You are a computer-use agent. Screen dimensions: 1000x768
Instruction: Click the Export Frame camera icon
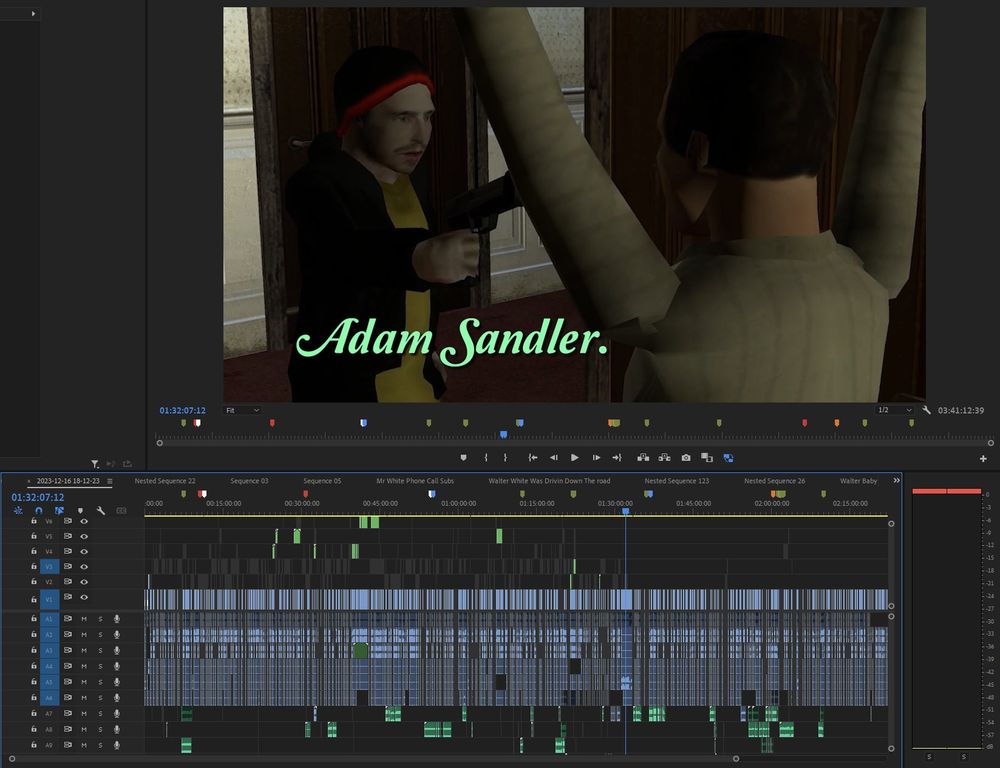[686, 457]
